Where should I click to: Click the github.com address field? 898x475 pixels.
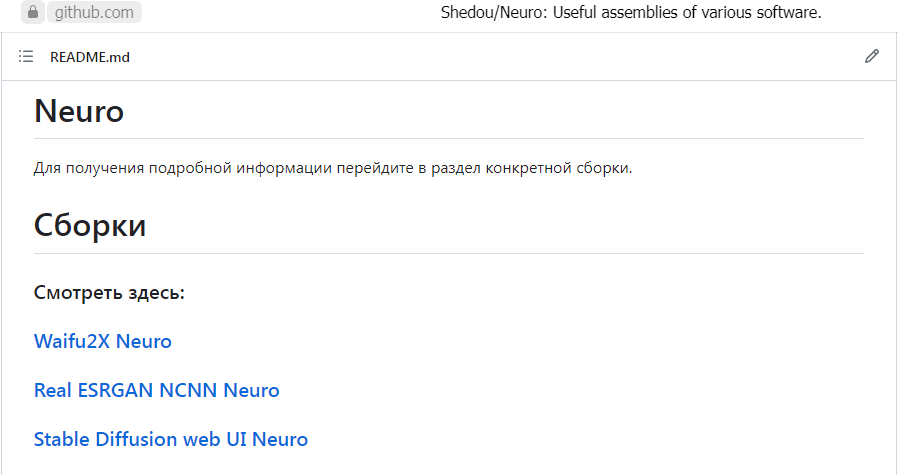coord(94,13)
